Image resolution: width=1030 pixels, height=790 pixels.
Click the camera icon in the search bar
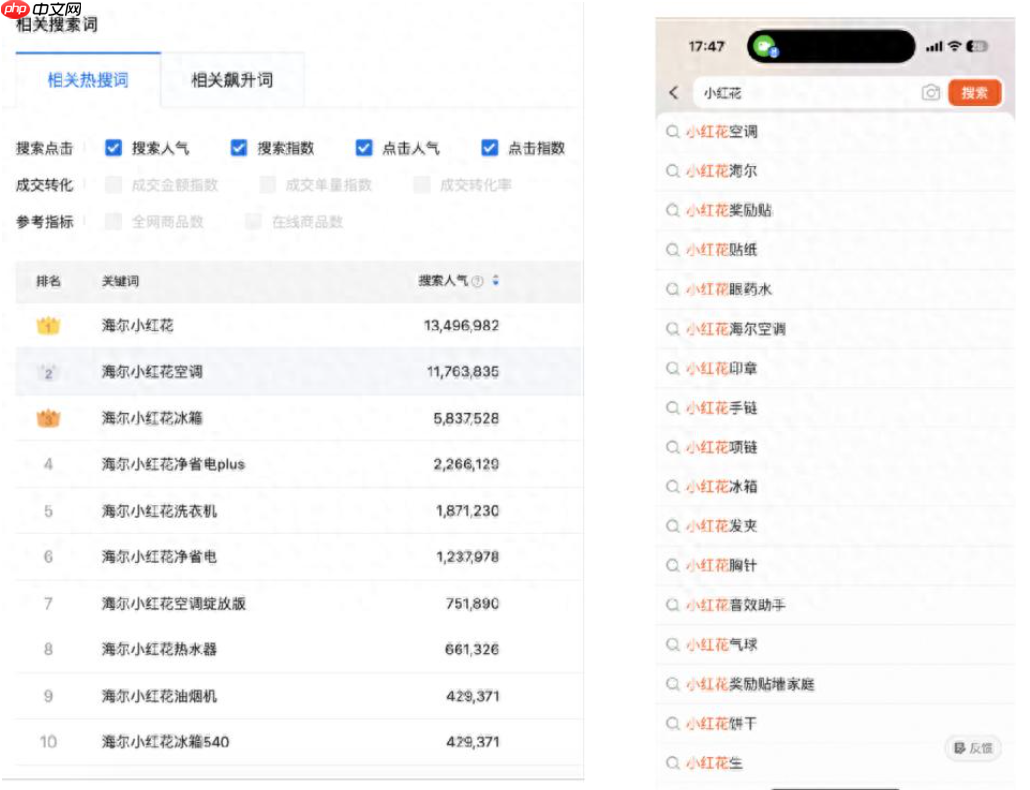point(931,93)
